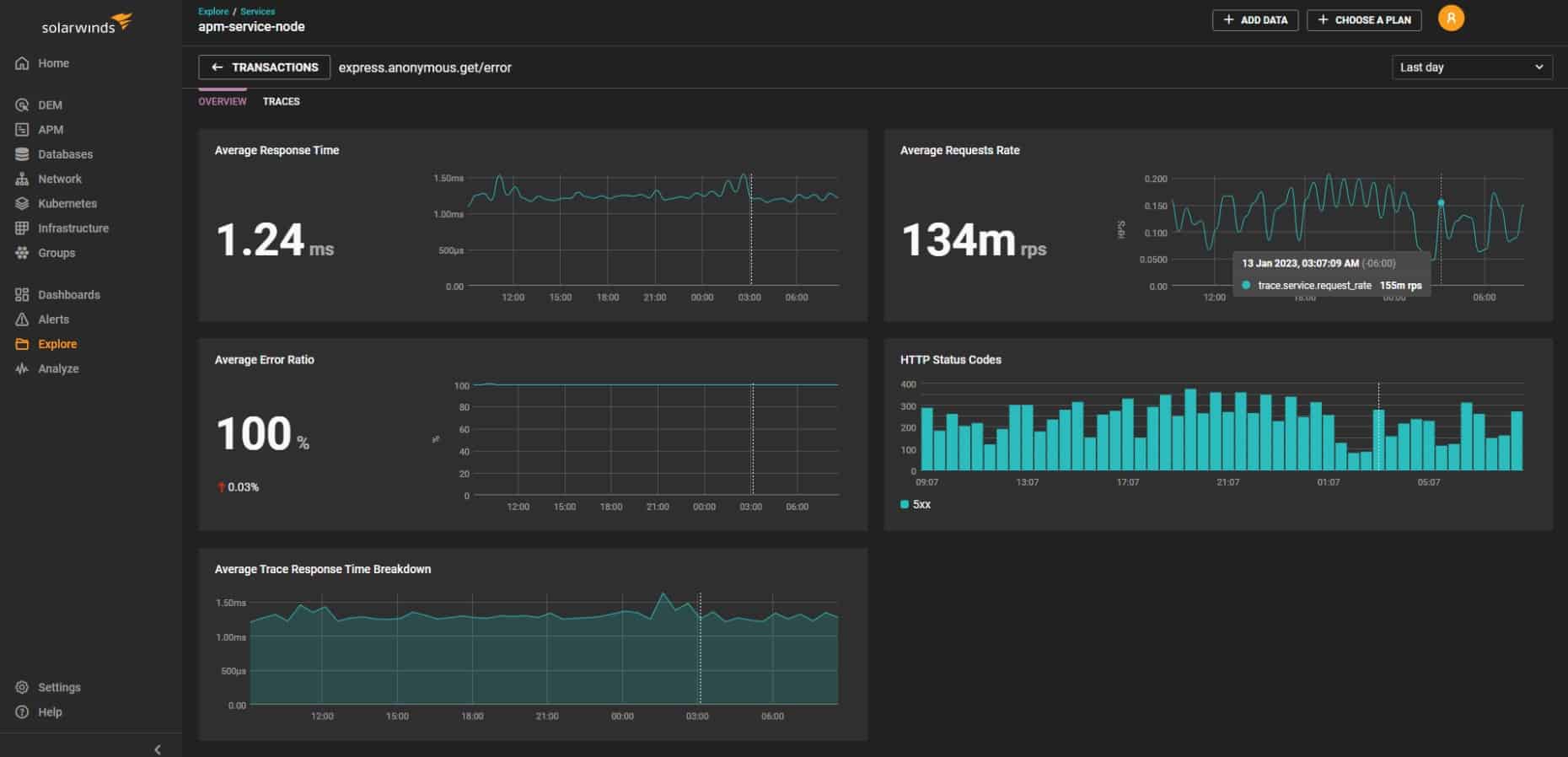Viewport: 1568px width, 757px height.
Task: Click the Analyze waveform icon
Action: (22, 368)
